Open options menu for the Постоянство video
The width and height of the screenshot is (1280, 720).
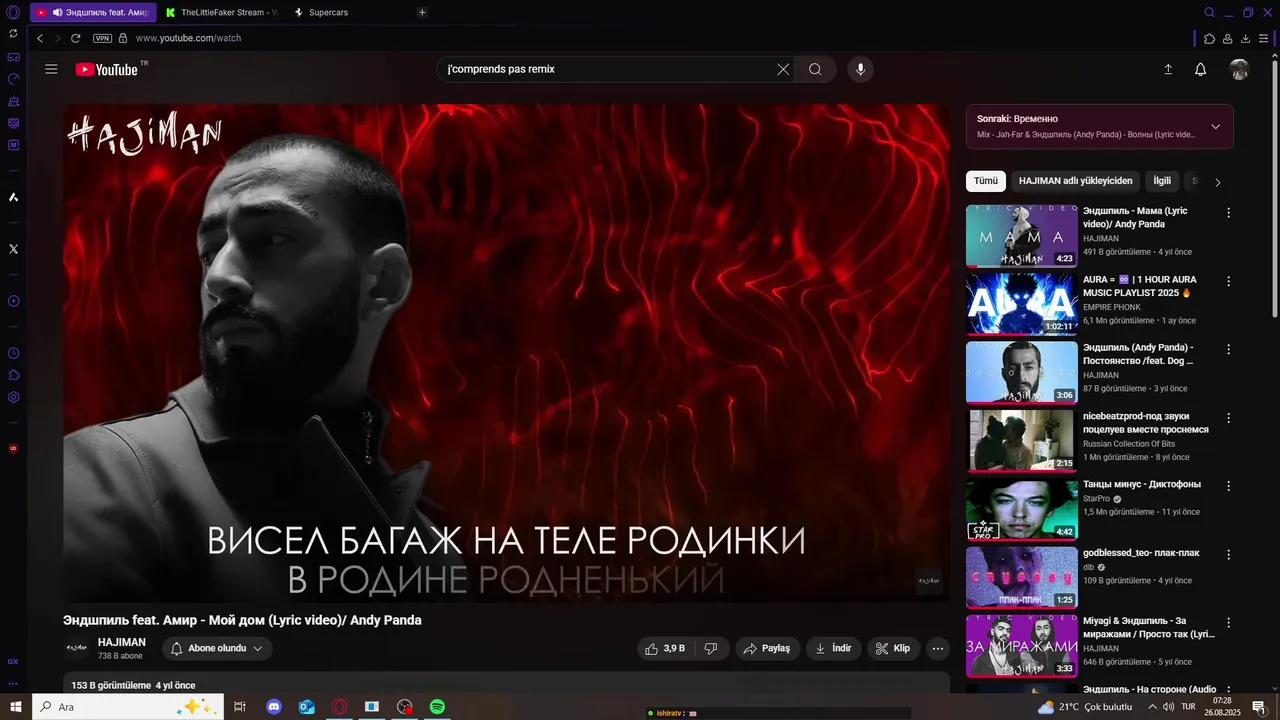pyautogui.click(x=1229, y=349)
